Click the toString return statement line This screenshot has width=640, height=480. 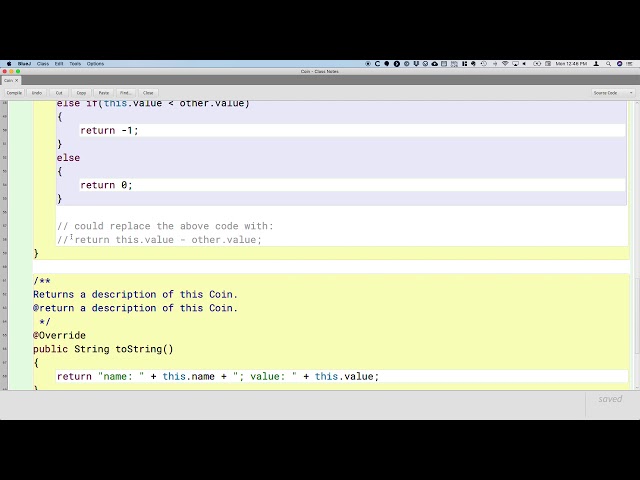tap(218, 376)
